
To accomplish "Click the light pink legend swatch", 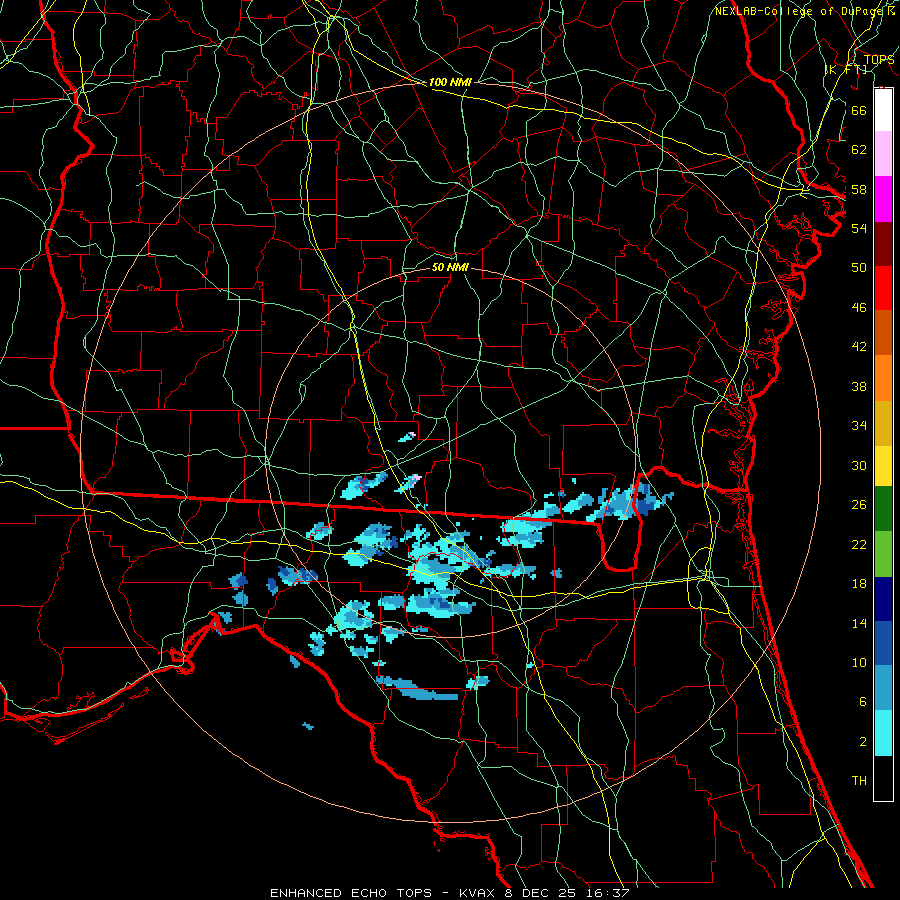I will tap(883, 153).
